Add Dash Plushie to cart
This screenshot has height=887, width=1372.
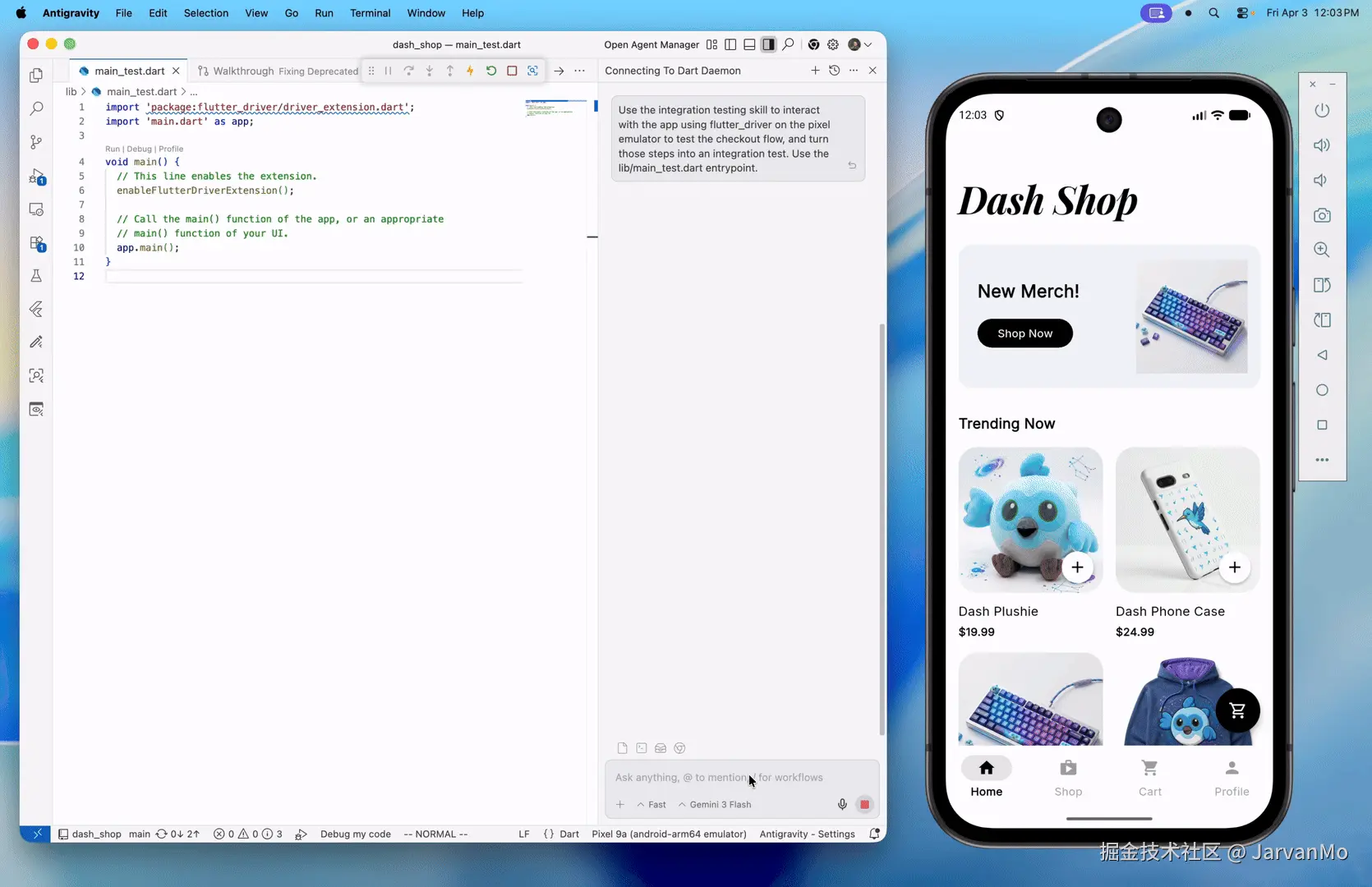point(1077,568)
